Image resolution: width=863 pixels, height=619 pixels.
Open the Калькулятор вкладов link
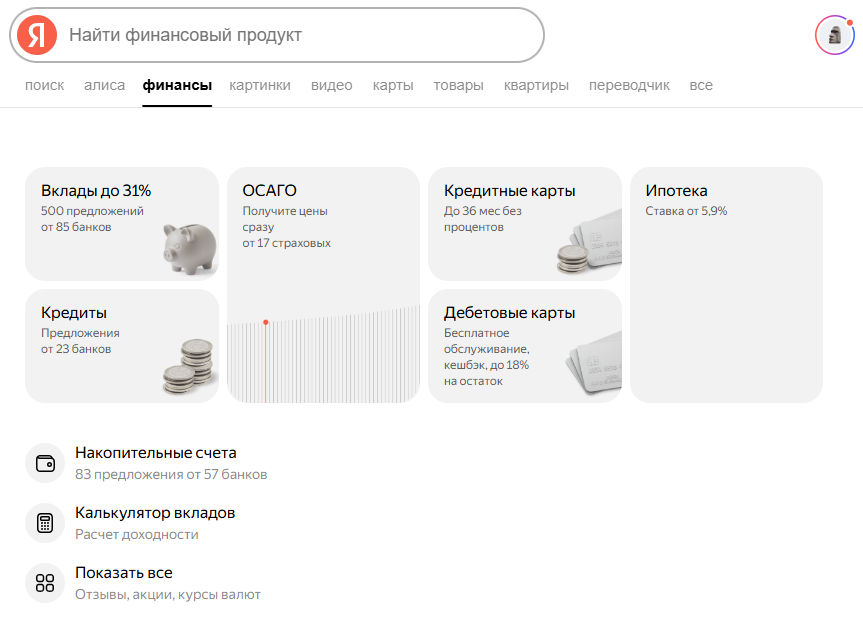click(155, 513)
